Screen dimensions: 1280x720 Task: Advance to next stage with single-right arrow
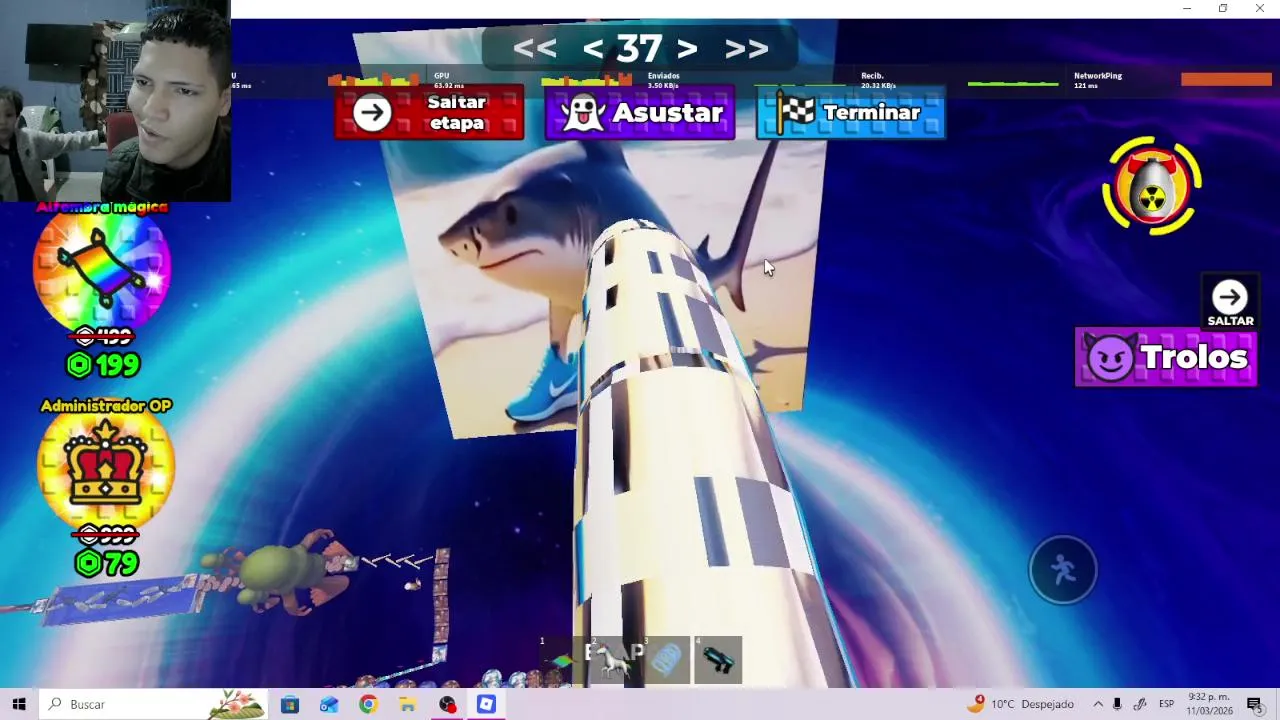pyautogui.click(x=686, y=49)
